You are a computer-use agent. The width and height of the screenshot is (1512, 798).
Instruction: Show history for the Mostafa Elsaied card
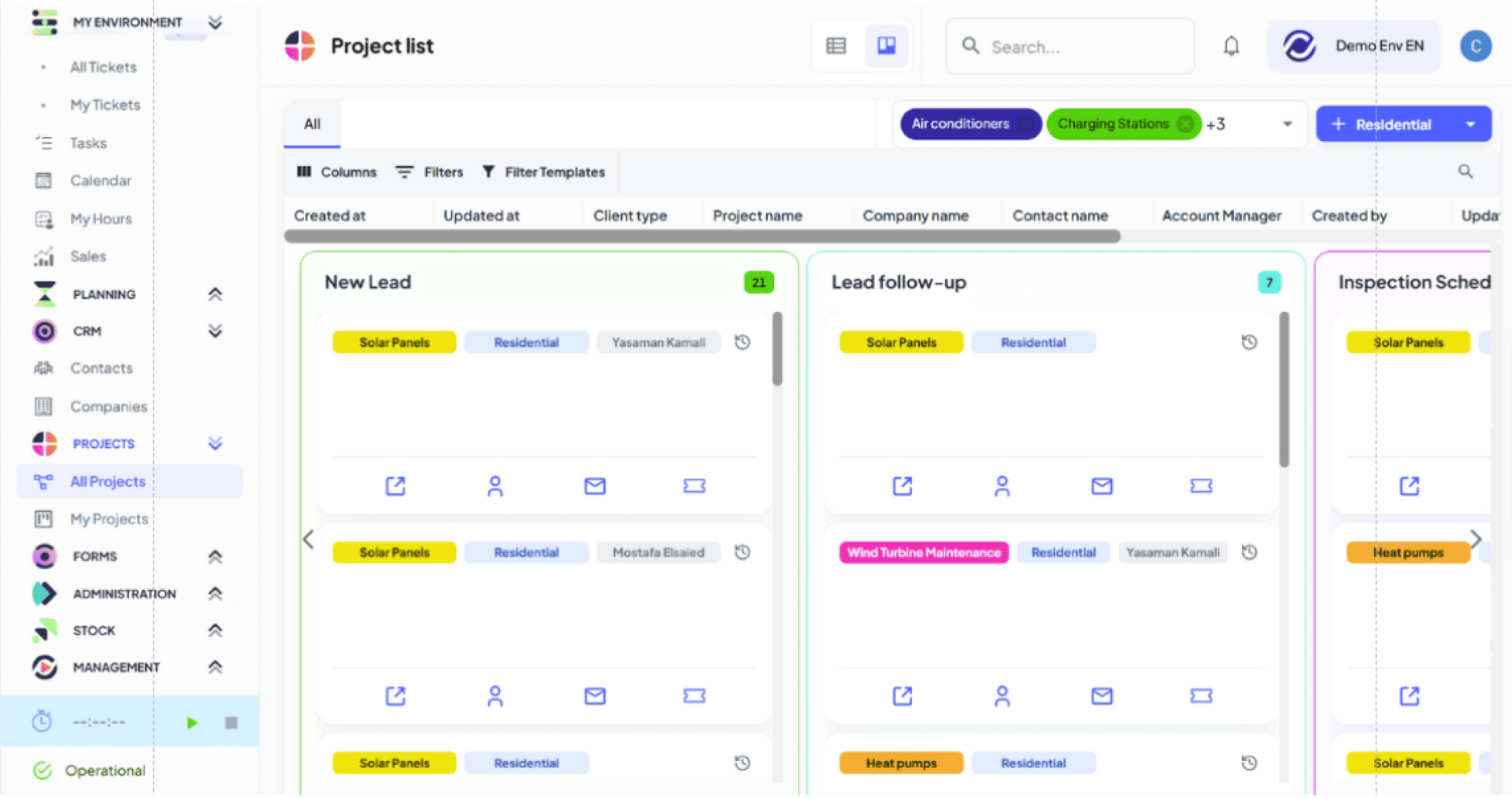pyautogui.click(x=742, y=552)
